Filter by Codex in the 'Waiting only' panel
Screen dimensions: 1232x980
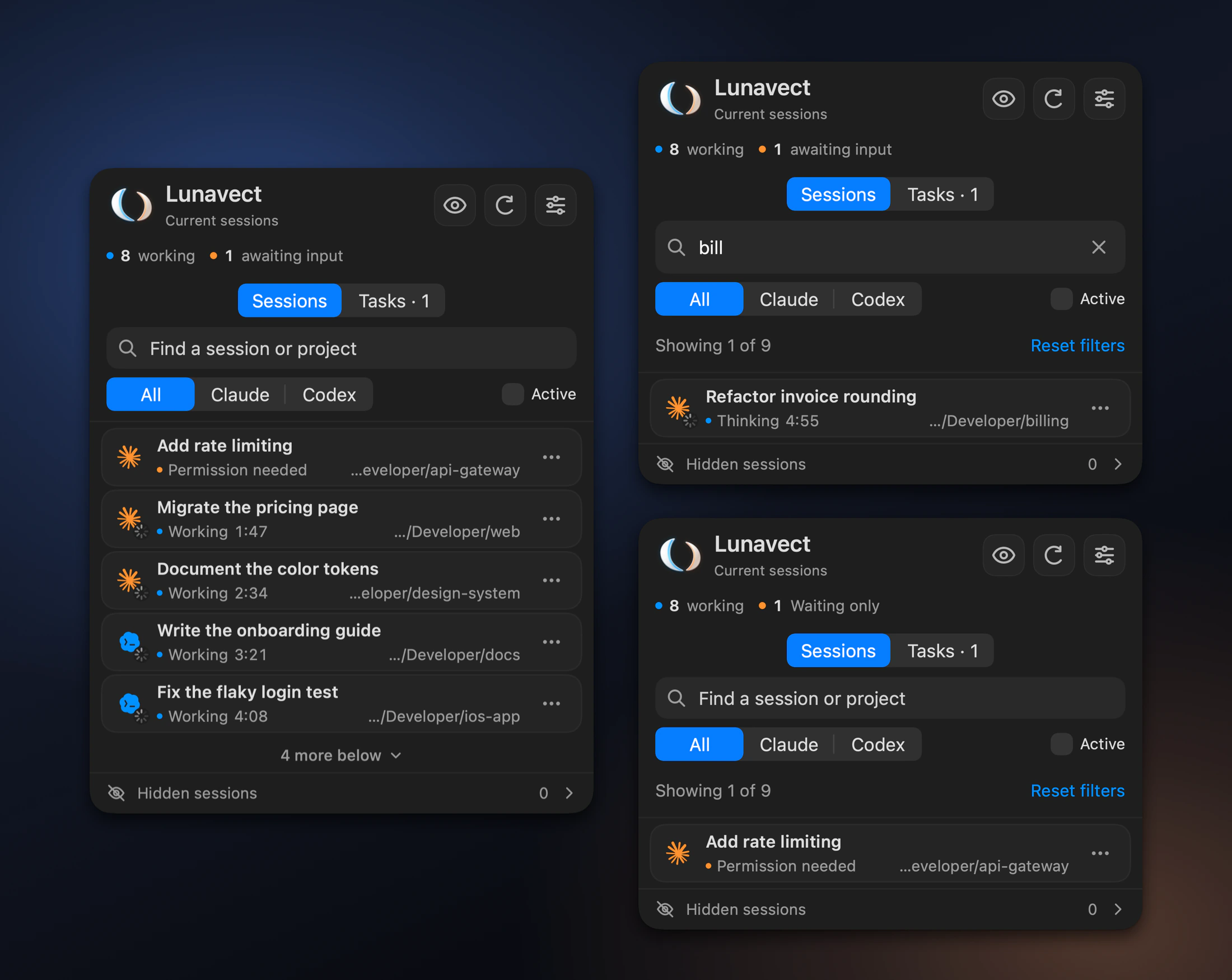point(878,744)
